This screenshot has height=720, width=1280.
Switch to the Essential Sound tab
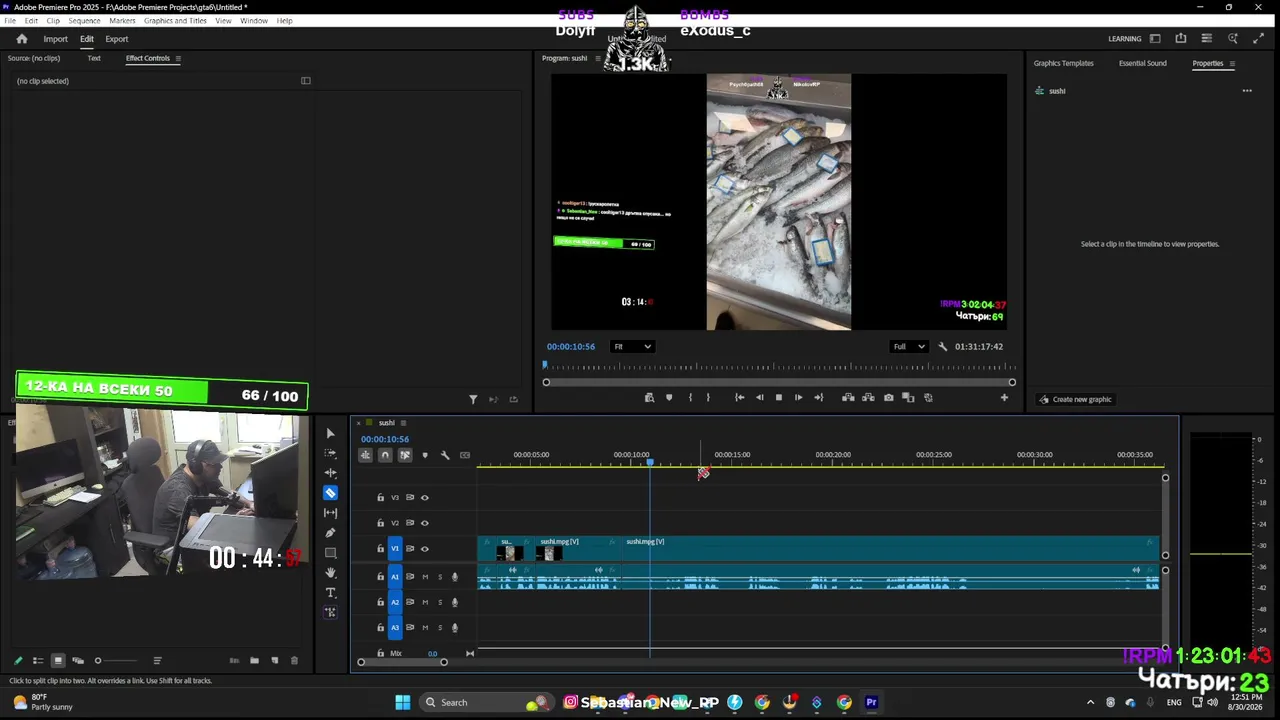(1142, 63)
